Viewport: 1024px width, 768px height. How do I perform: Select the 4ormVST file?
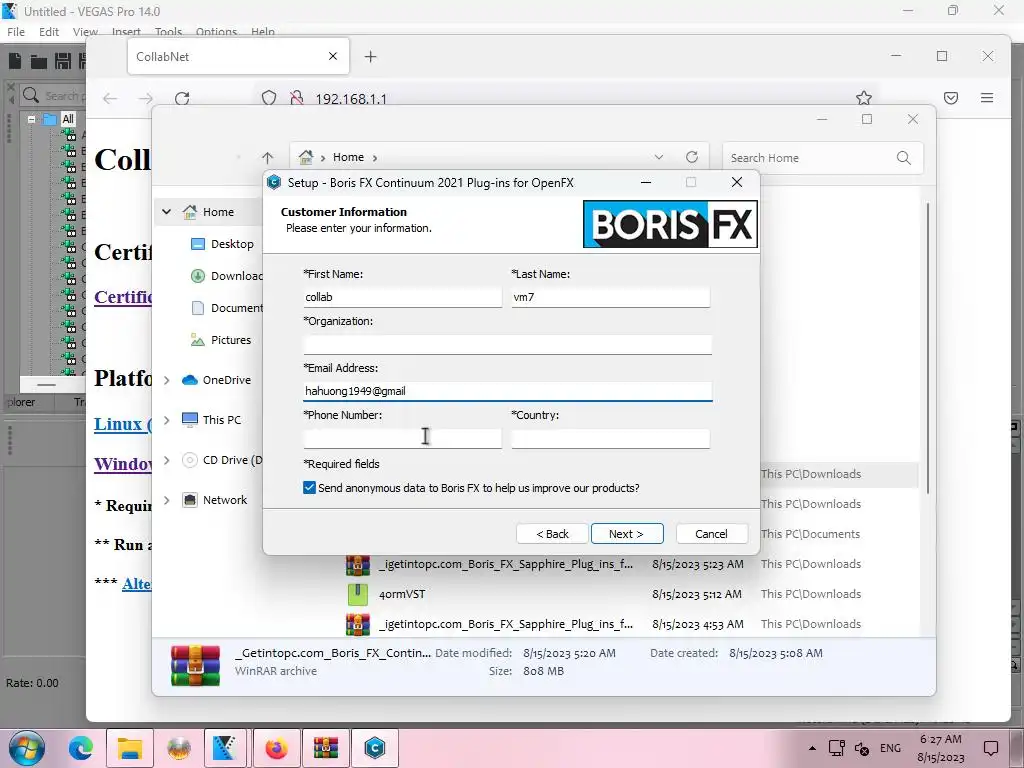(x=402, y=594)
